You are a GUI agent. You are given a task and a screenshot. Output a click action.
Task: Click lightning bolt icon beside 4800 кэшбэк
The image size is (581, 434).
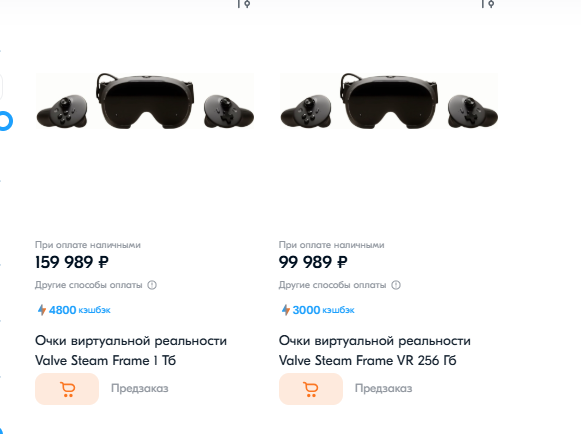(x=42, y=310)
